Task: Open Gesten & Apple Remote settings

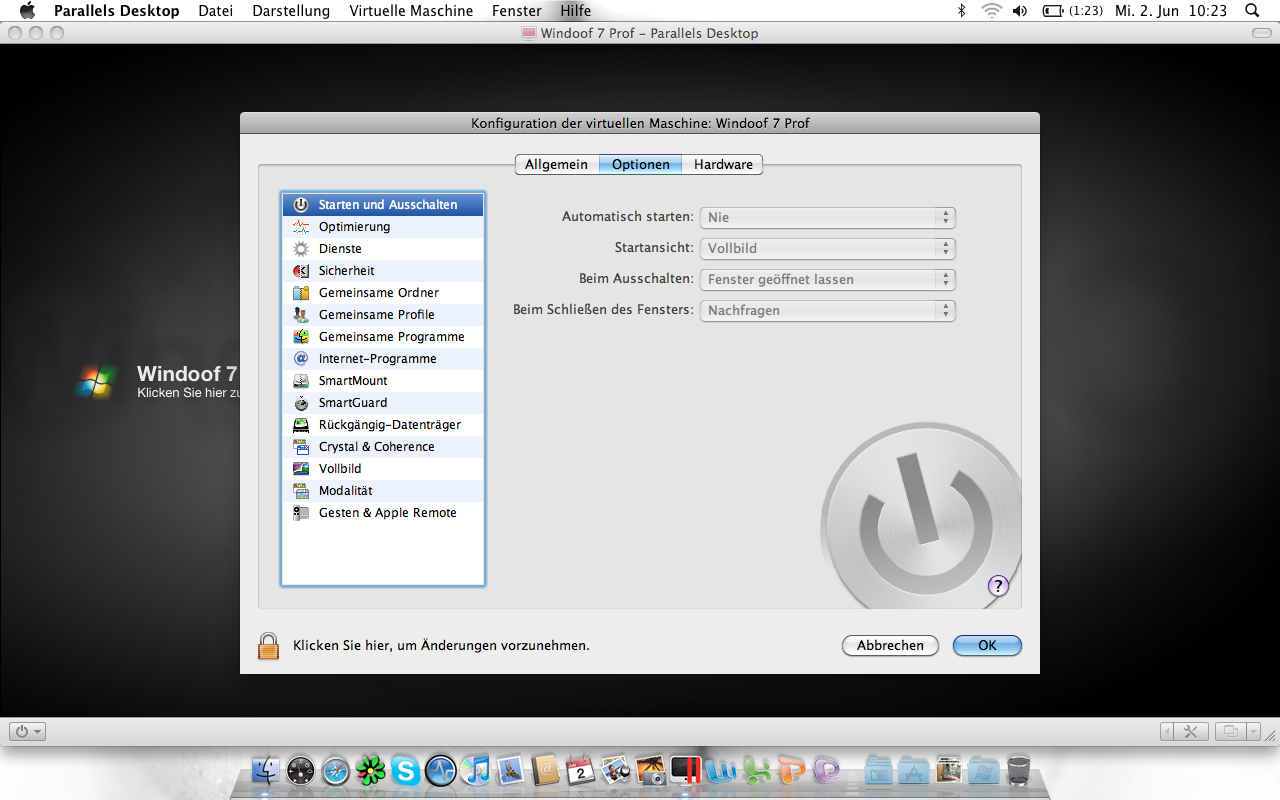Action: coord(383,512)
